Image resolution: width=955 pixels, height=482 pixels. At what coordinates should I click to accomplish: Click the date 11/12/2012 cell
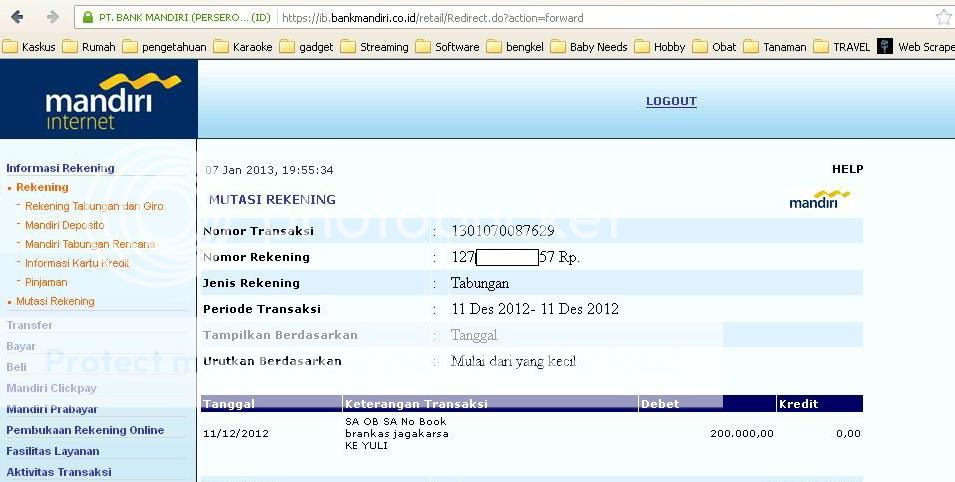pyautogui.click(x=236, y=433)
